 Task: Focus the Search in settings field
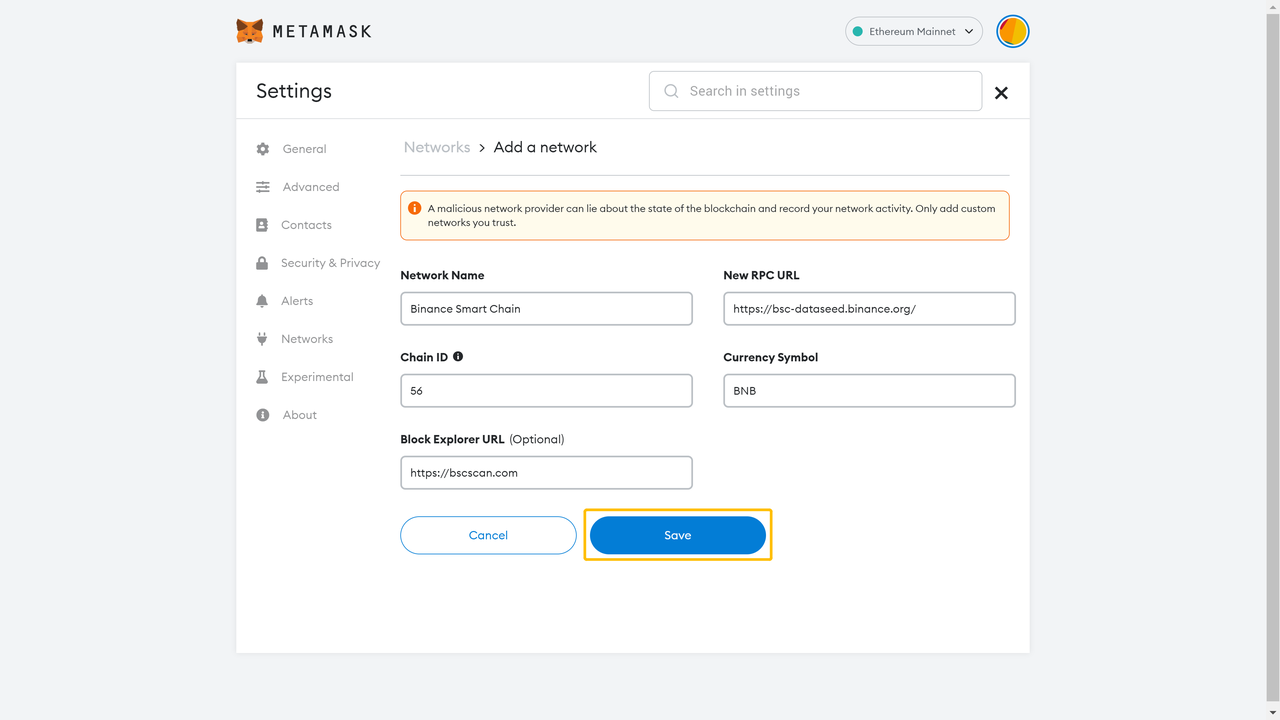[x=815, y=91]
